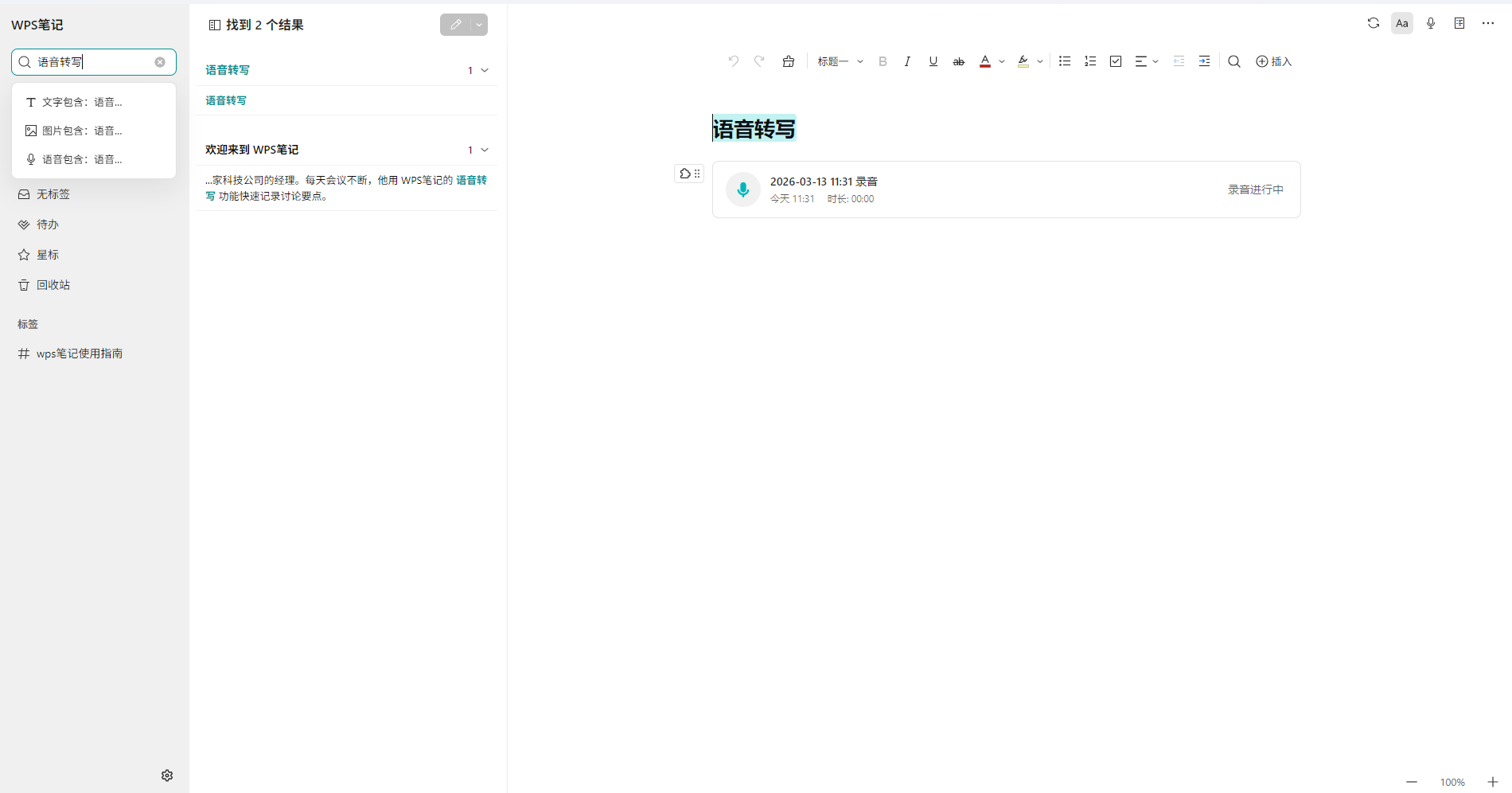Open the result snippet about 家科技公司的经理
Screen dimensions: 1512x793
click(x=346, y=188)
